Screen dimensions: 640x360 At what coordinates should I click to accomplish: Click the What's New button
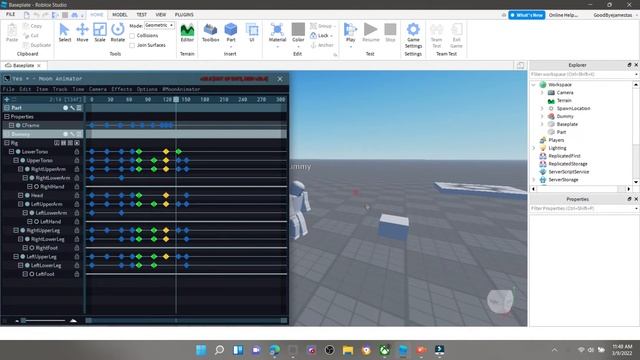click(527, 15)
